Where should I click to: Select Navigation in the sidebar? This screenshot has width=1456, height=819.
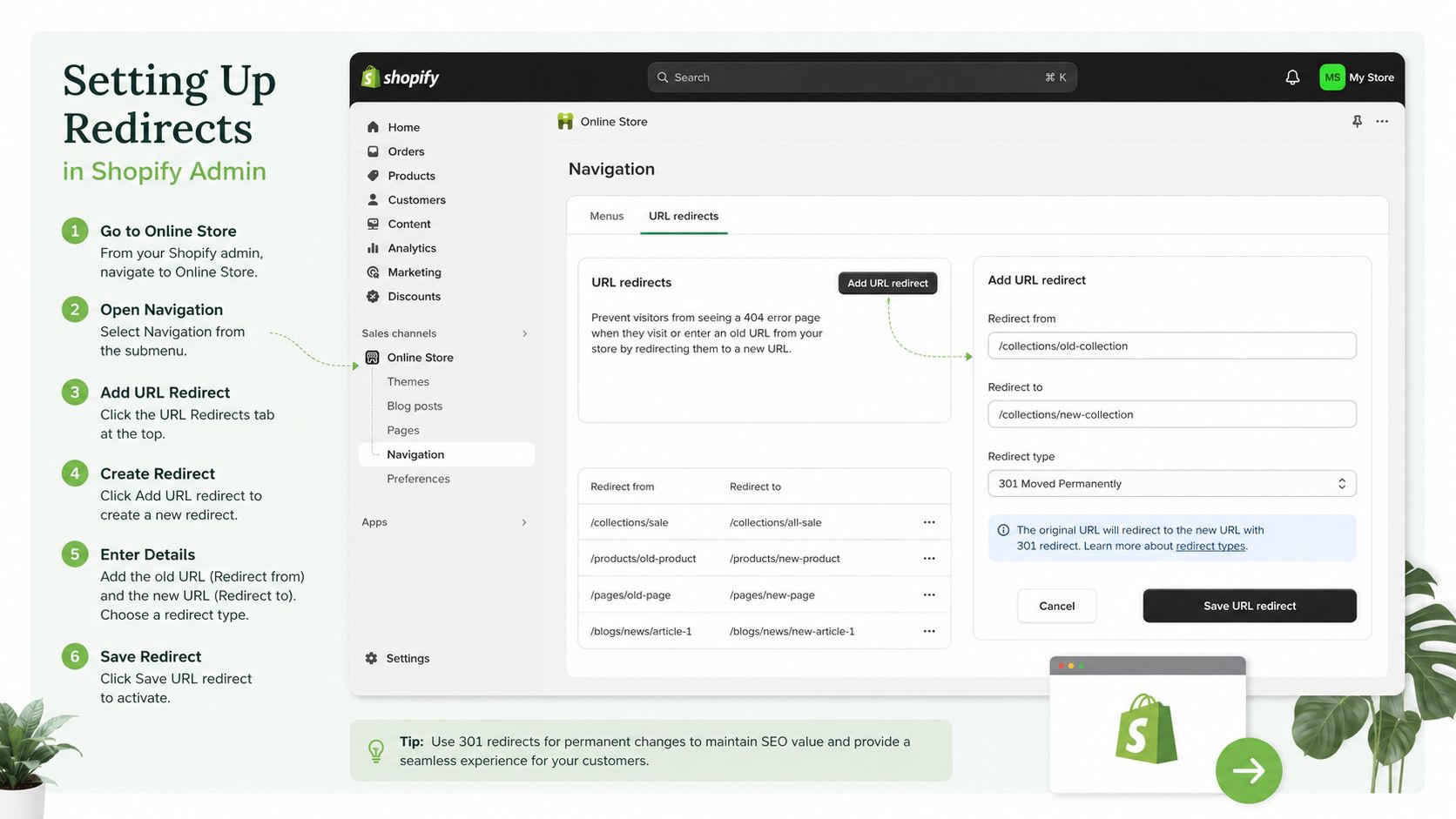coord(447,454)
